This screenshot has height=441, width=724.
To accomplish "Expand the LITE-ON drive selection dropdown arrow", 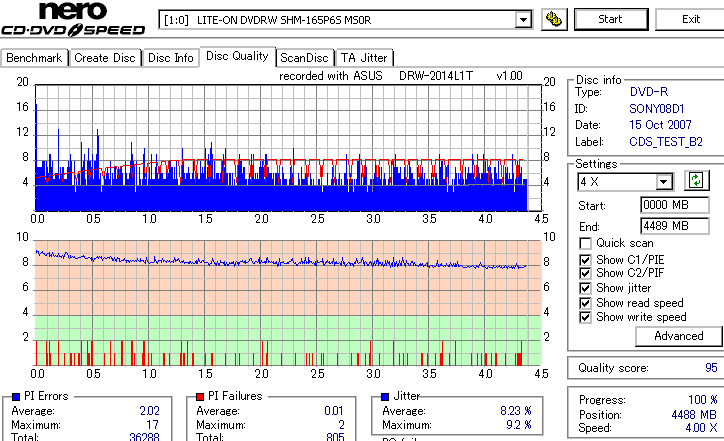I will click(523, 20).
